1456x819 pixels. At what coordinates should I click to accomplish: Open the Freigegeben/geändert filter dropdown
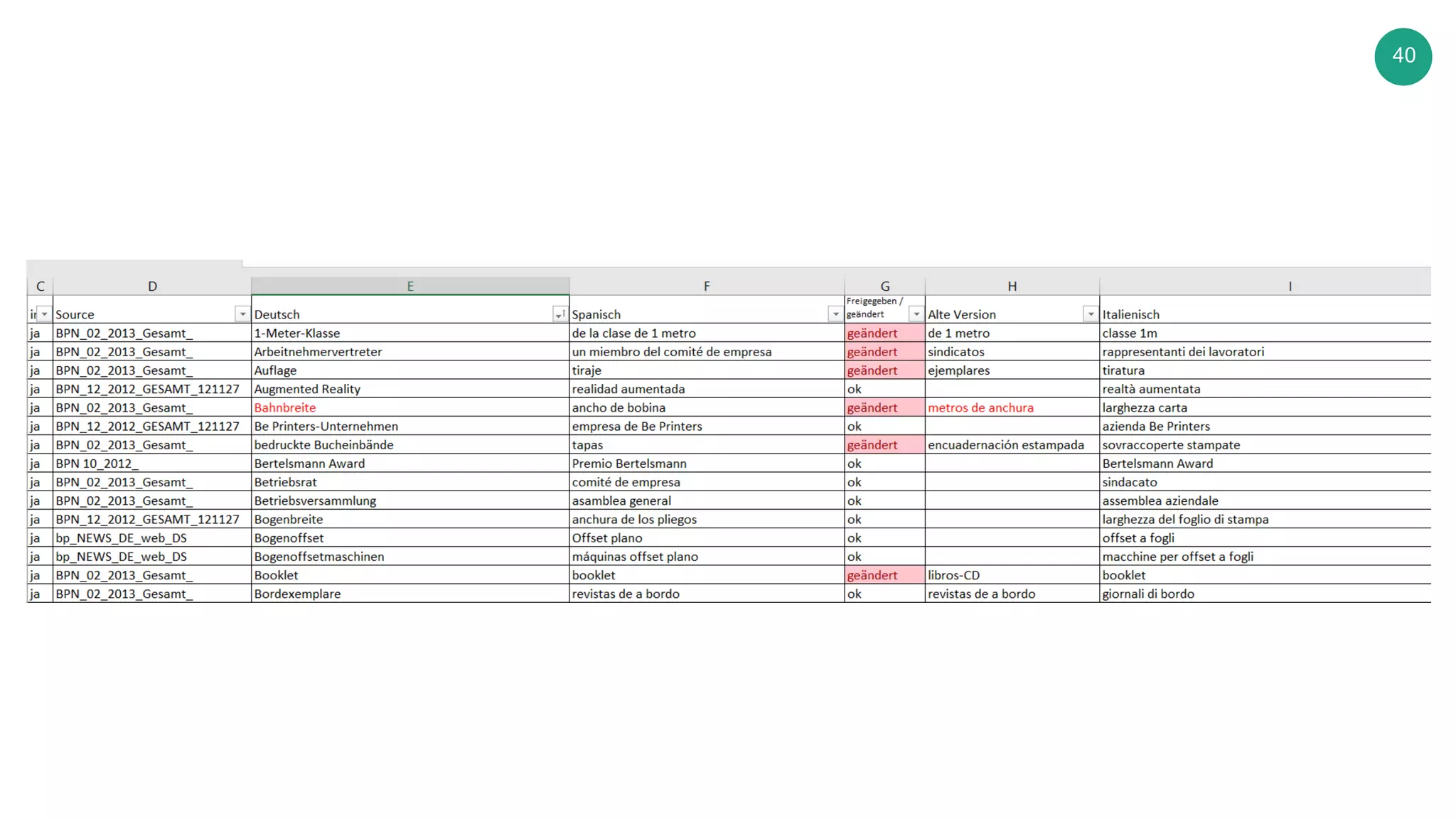[x=916, y=314]
